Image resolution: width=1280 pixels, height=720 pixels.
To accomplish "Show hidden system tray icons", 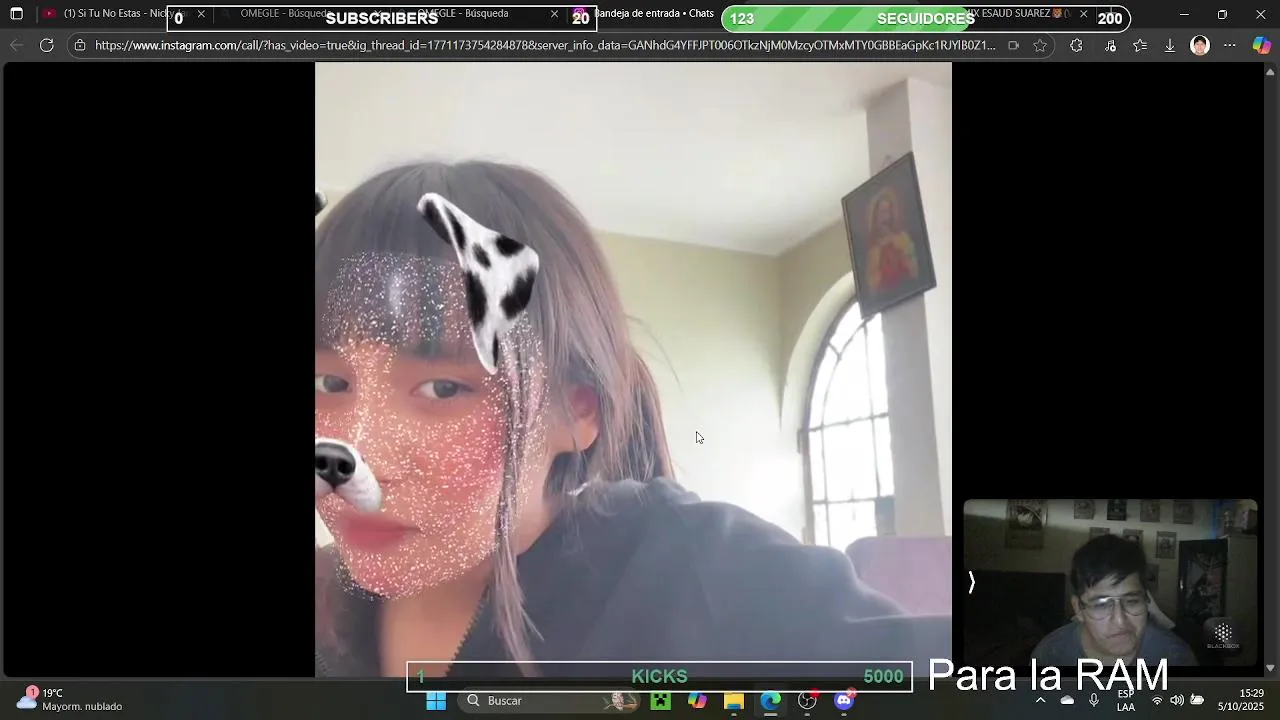I will pyautogui.click(x=1041, y=700).
